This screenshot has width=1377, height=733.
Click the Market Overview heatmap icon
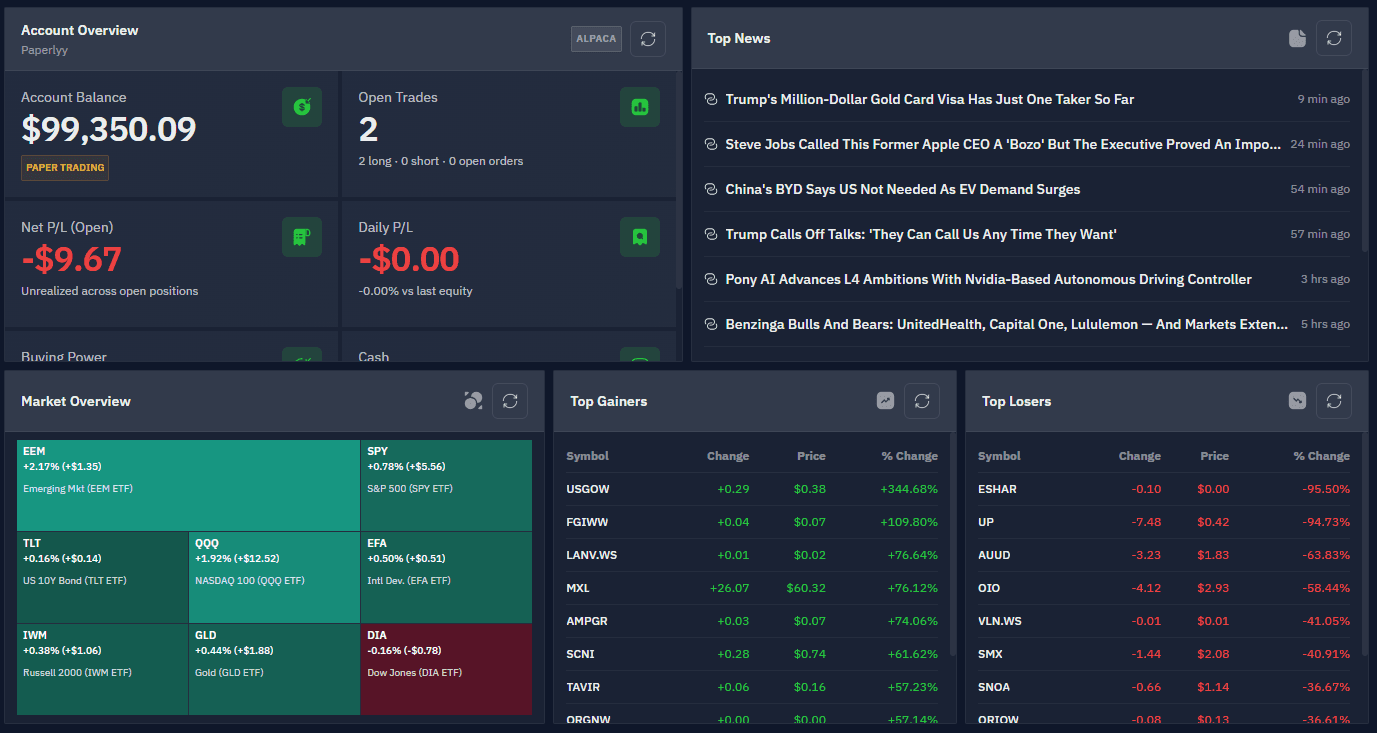pyautogui.click(x=473, y=401)
